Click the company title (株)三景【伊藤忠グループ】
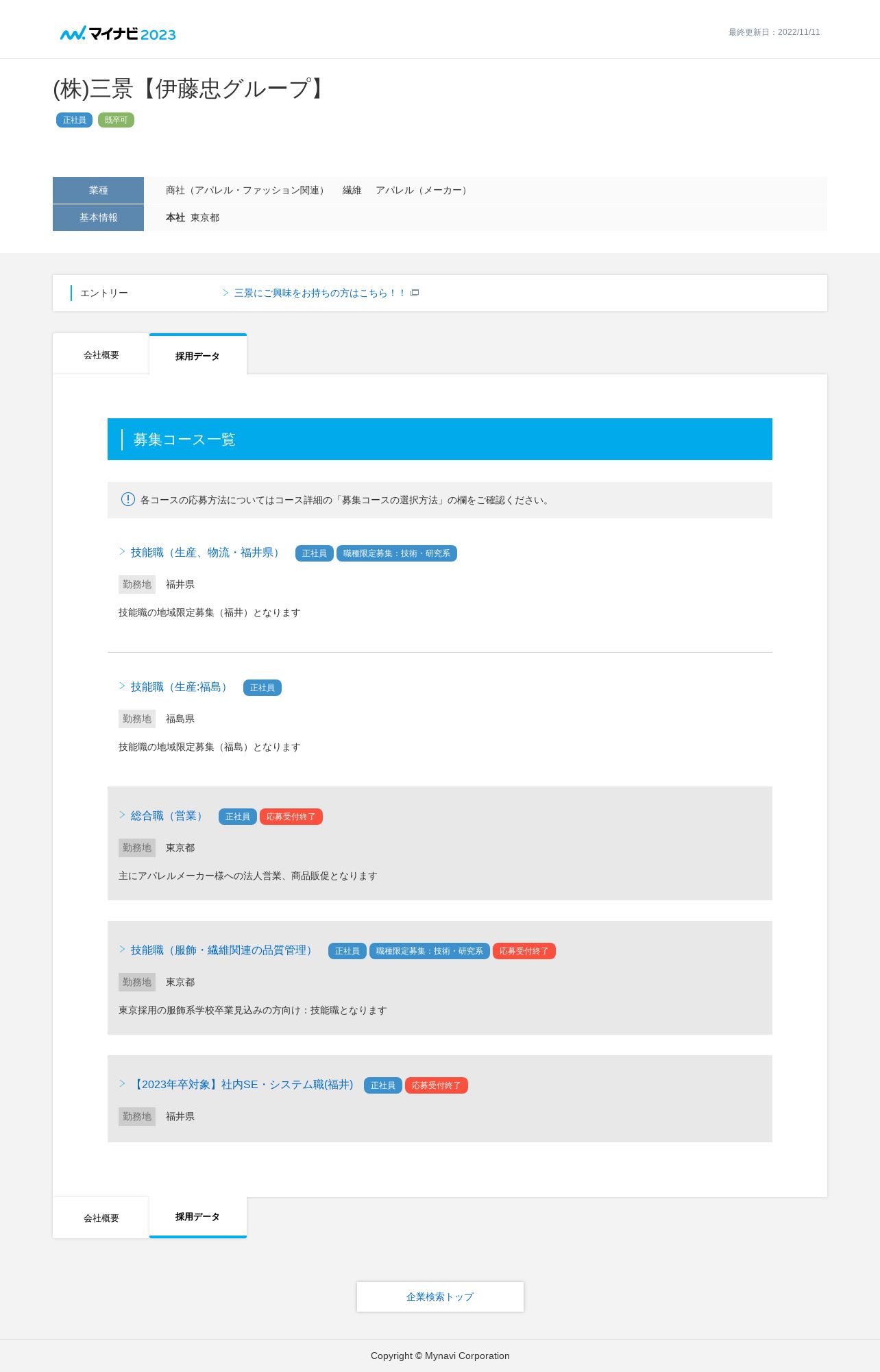Viewport: 880px width, 1372px height. coord(192,88)
